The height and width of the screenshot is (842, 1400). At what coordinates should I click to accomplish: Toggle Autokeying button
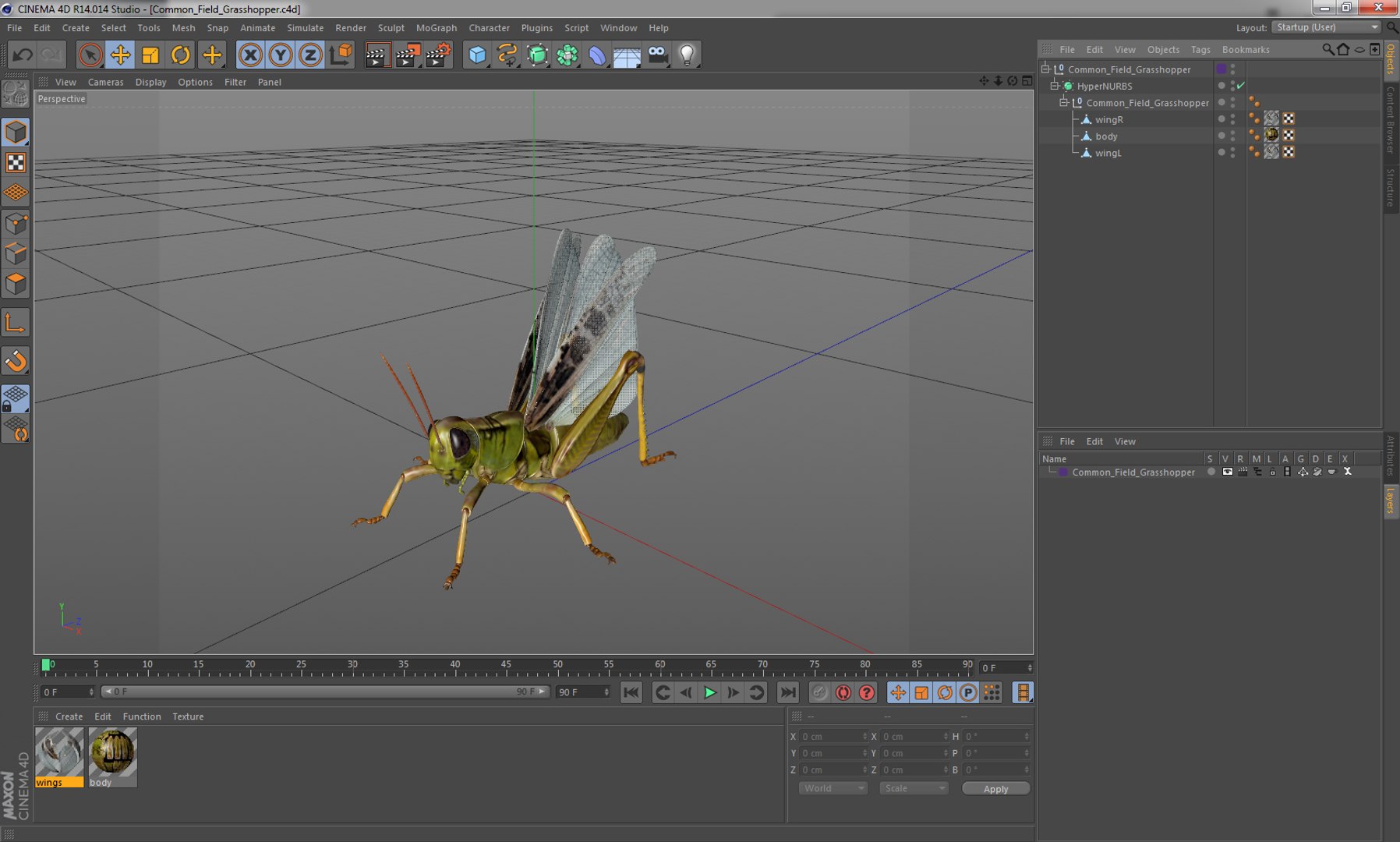(x=843, y=692)
